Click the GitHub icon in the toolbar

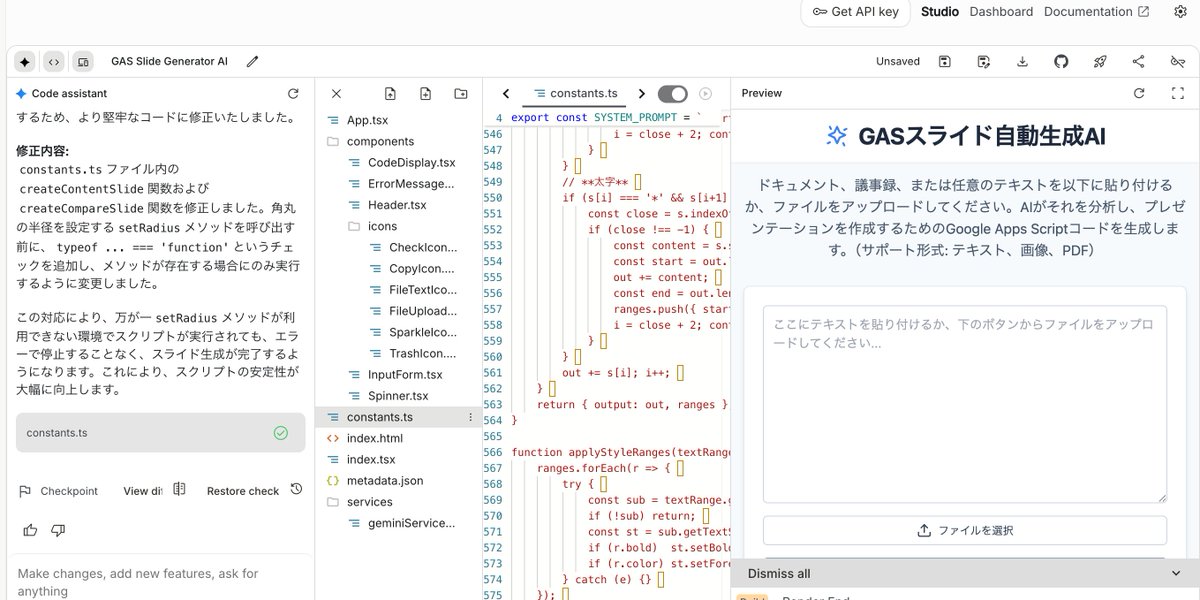1060,61
